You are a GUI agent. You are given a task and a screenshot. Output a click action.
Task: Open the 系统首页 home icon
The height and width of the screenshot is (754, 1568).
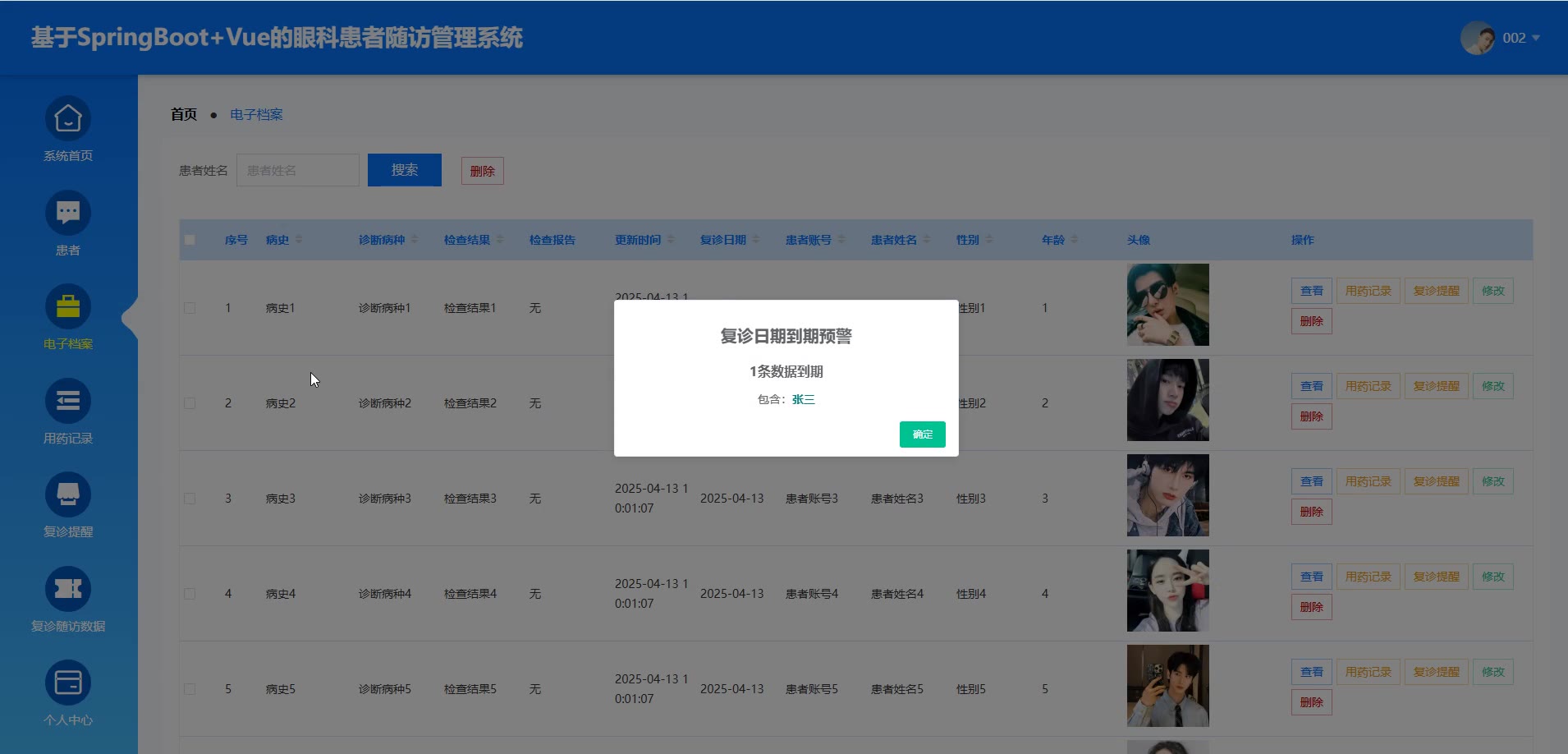[68, 119]
